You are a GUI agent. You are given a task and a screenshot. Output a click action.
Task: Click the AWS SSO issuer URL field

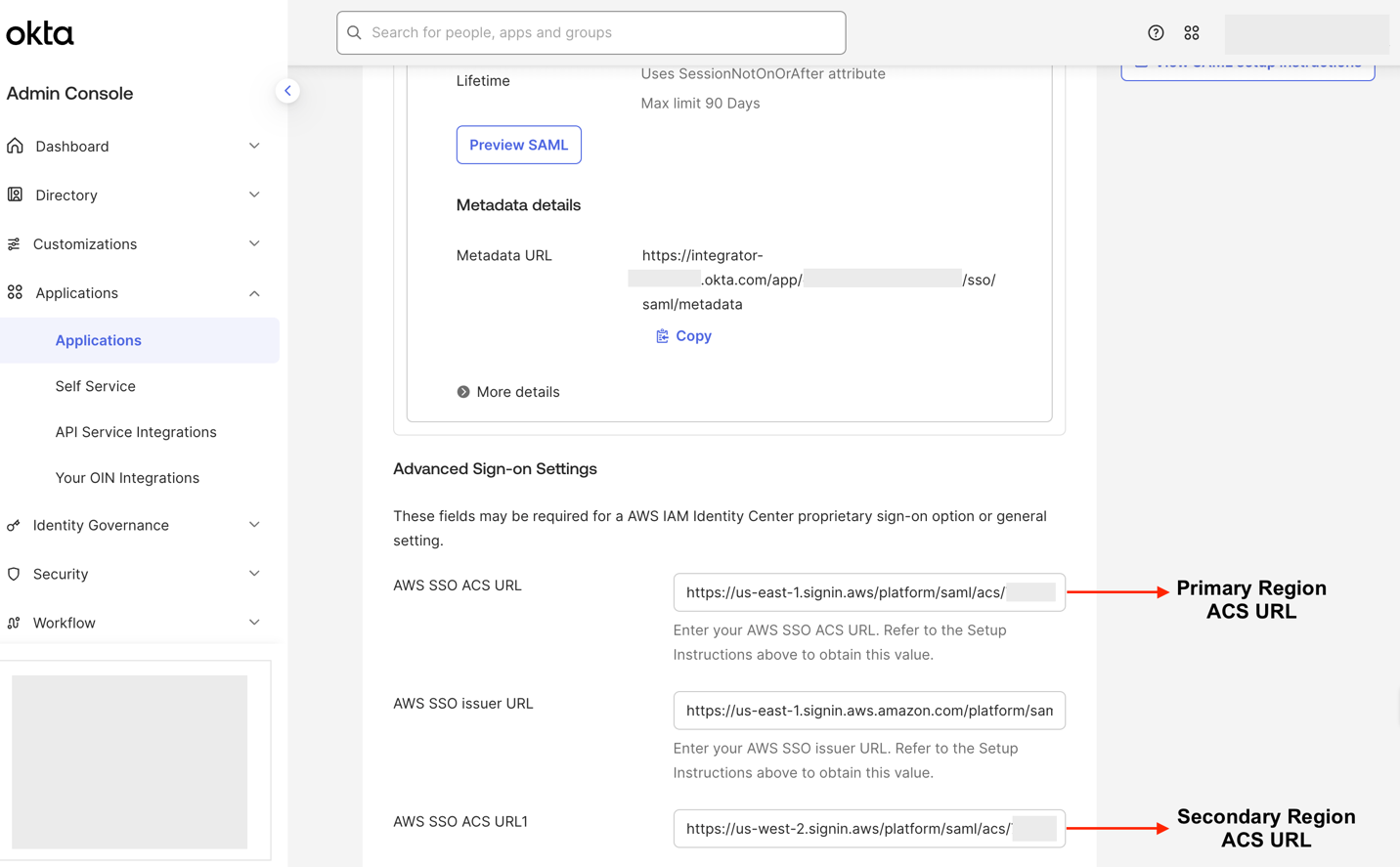tap(869, 711)
